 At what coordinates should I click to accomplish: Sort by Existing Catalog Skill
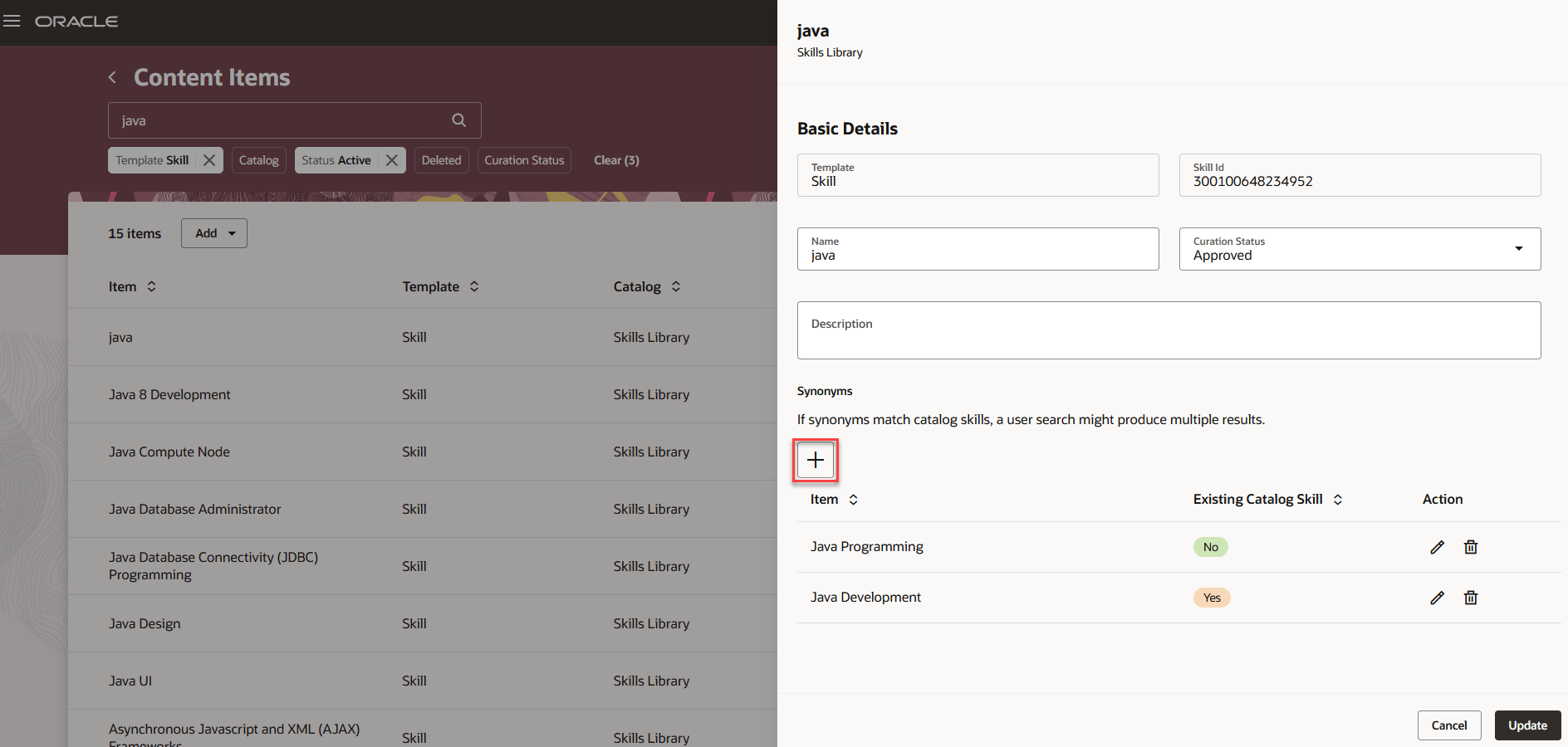pos(1338,500)
